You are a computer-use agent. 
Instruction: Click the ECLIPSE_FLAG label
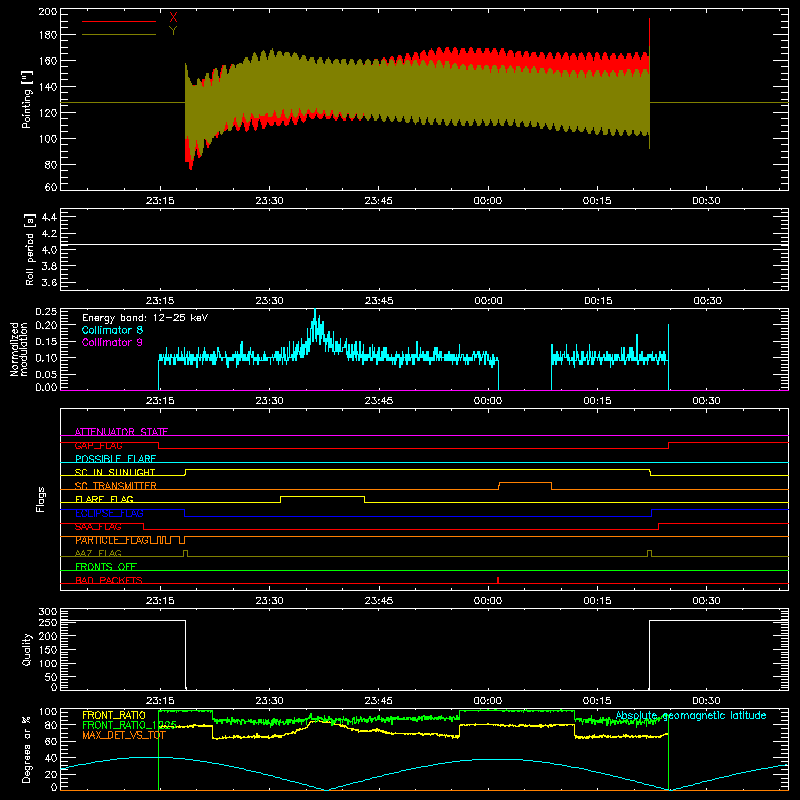pos(109,513)
